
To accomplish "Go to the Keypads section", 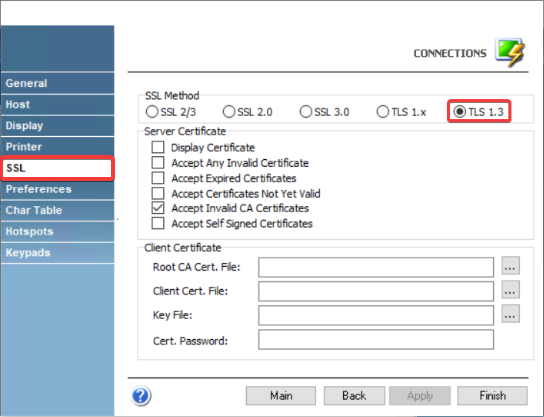I will [x=57, y=253].
